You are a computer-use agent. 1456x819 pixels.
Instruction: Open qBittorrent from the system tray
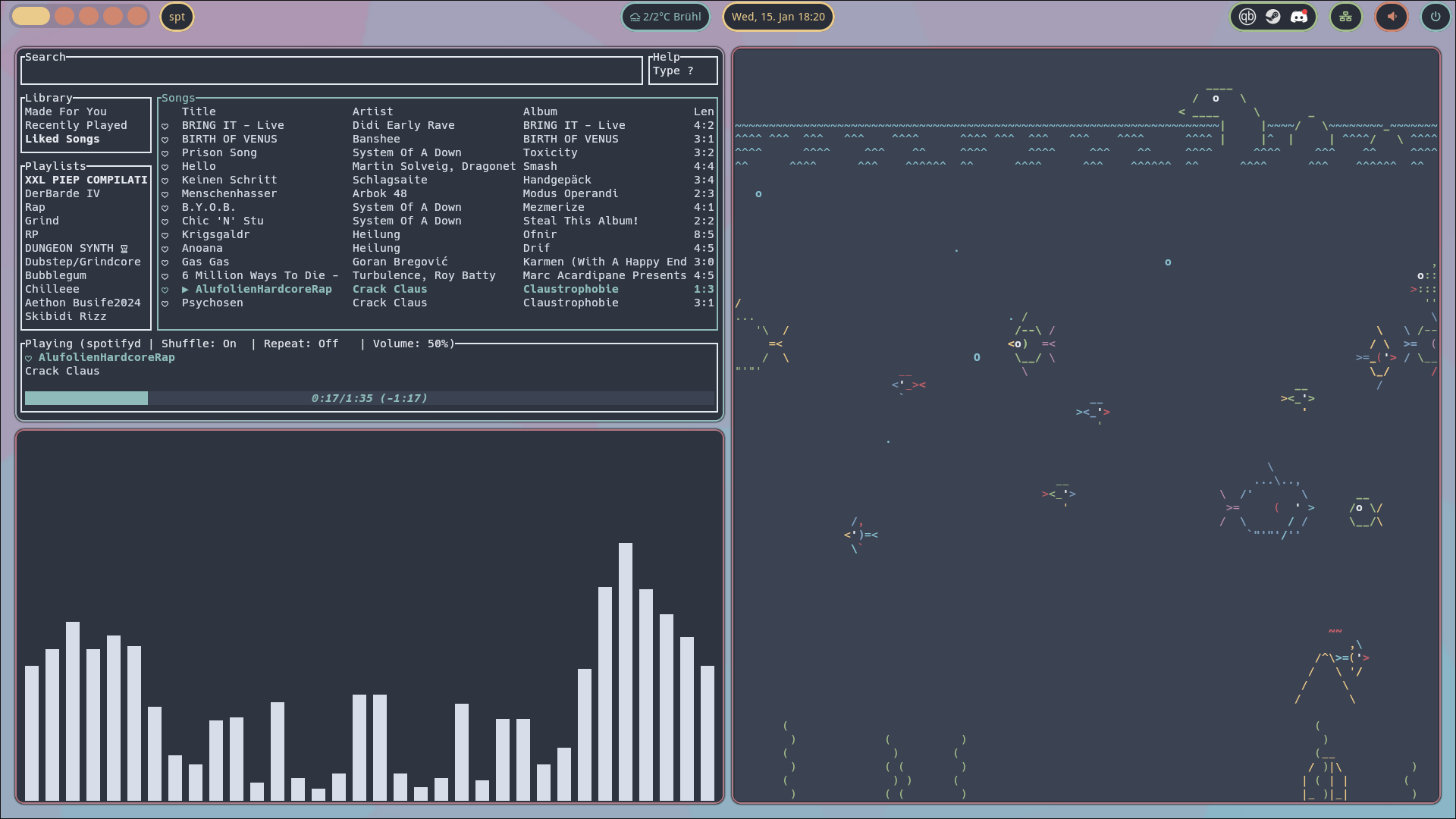[1247, 16]
